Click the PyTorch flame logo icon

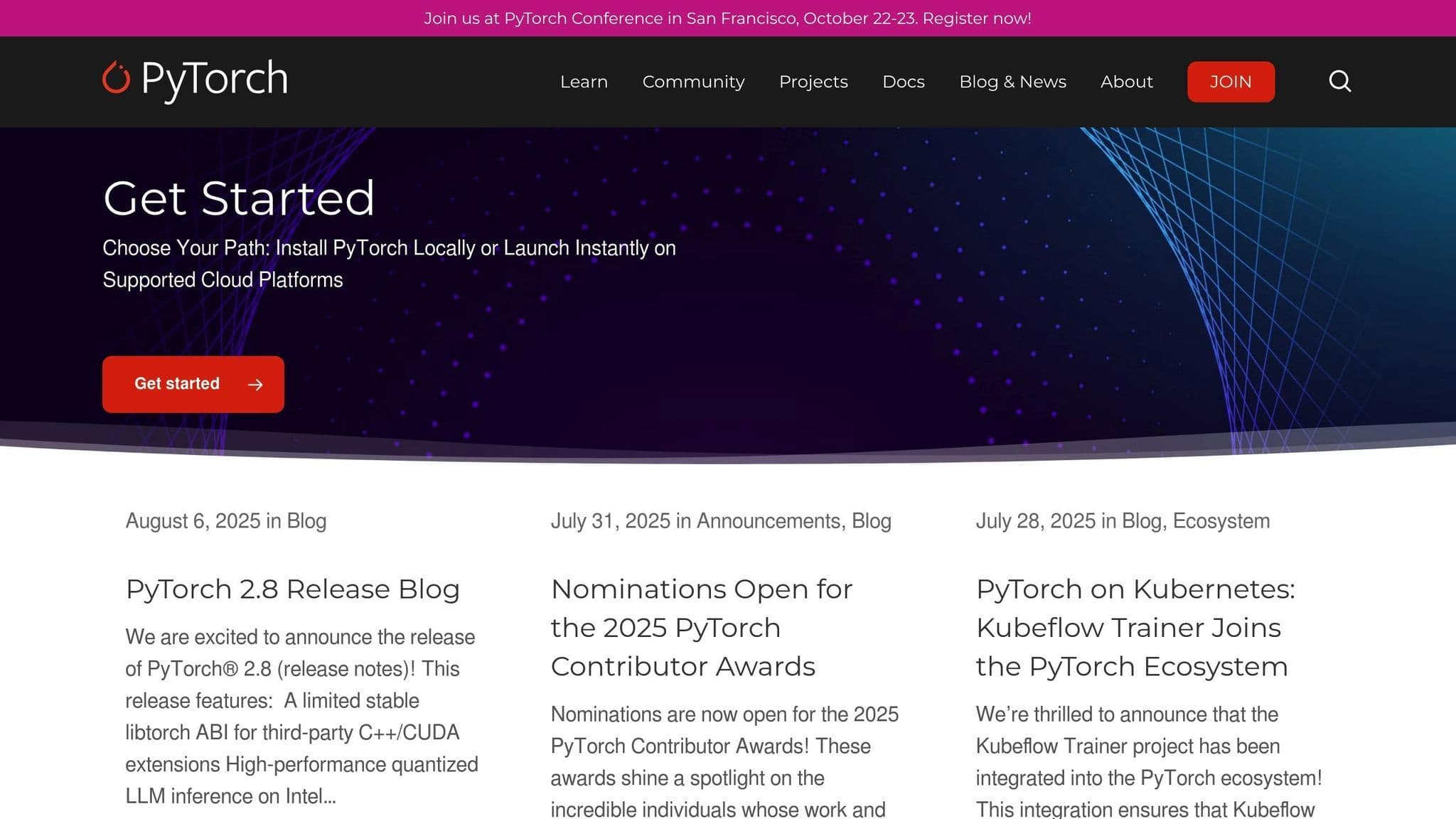(116, 77)
